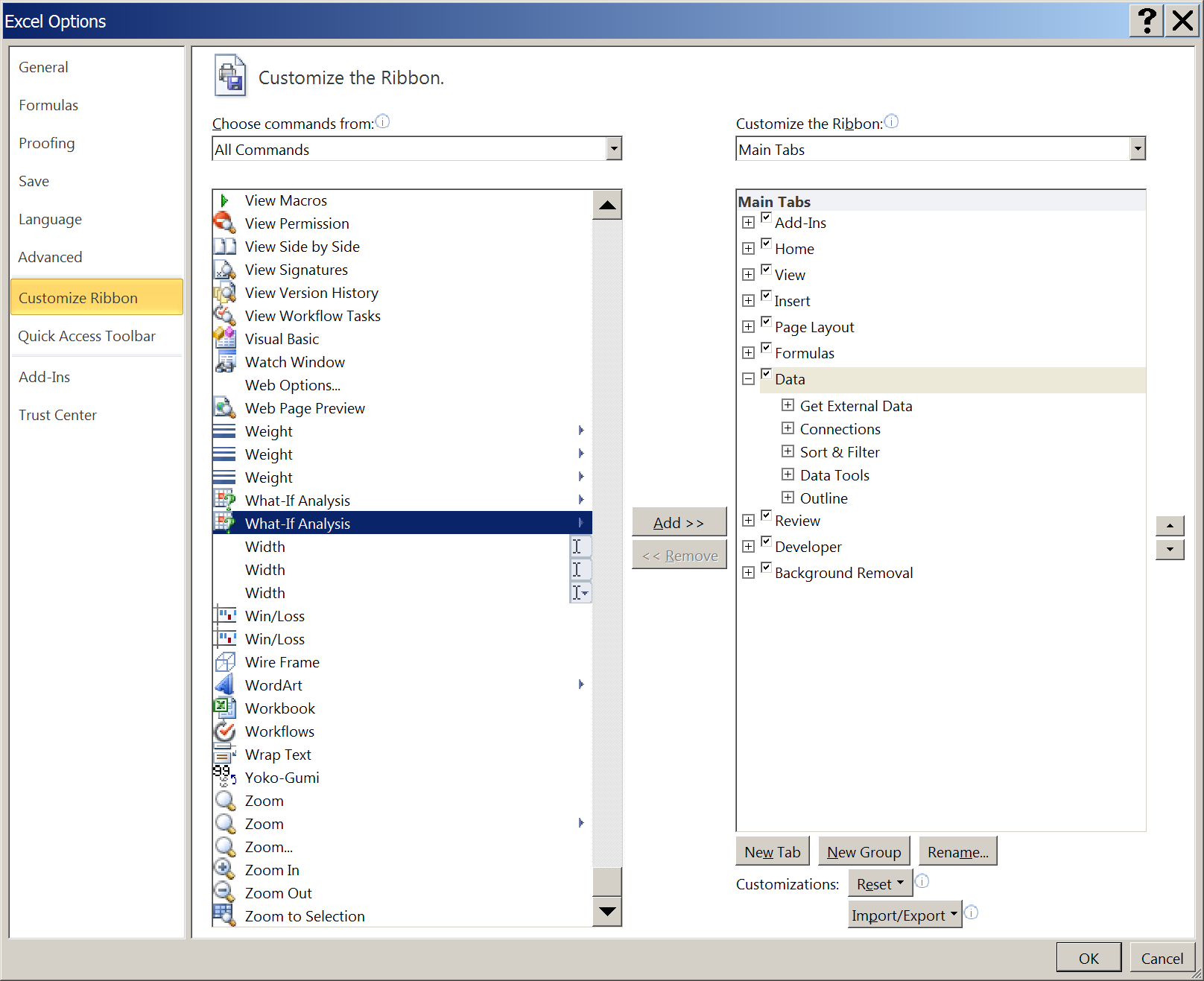Click the Web Page Preview icon

[224, 408]
